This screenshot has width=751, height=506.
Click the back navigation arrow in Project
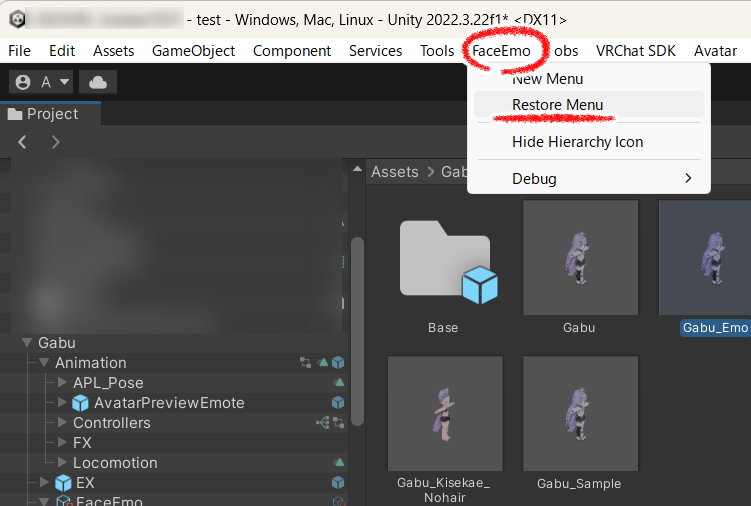coord(23,142)
